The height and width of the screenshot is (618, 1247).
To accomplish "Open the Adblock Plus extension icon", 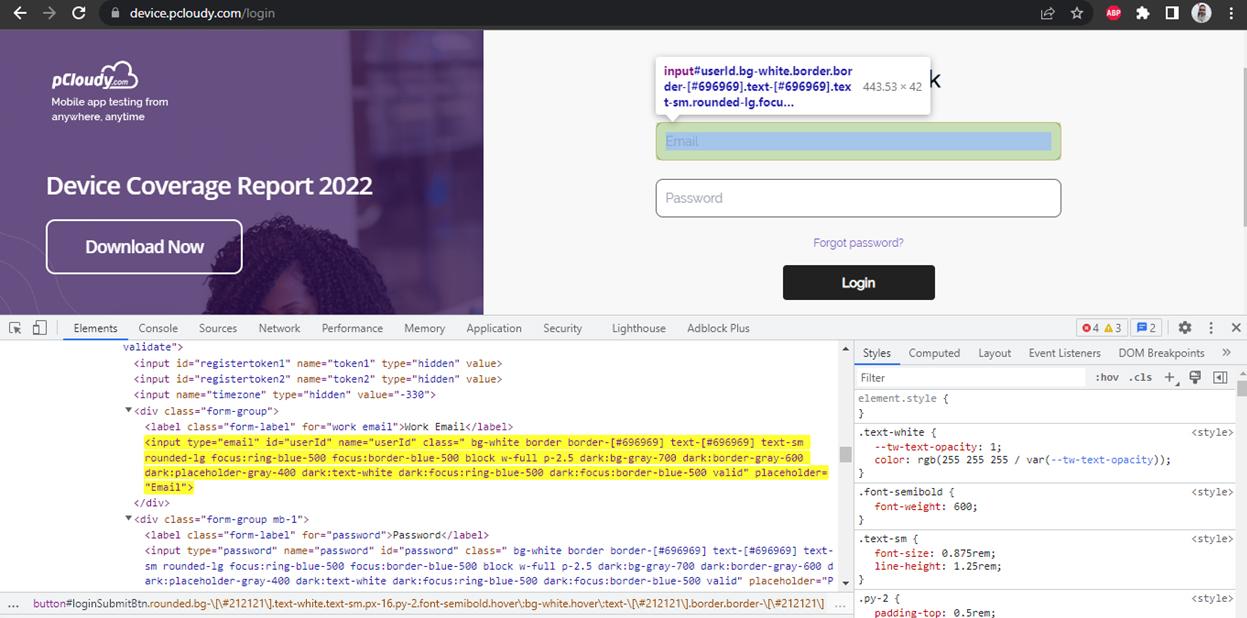I will click(x=1113, y=13).
